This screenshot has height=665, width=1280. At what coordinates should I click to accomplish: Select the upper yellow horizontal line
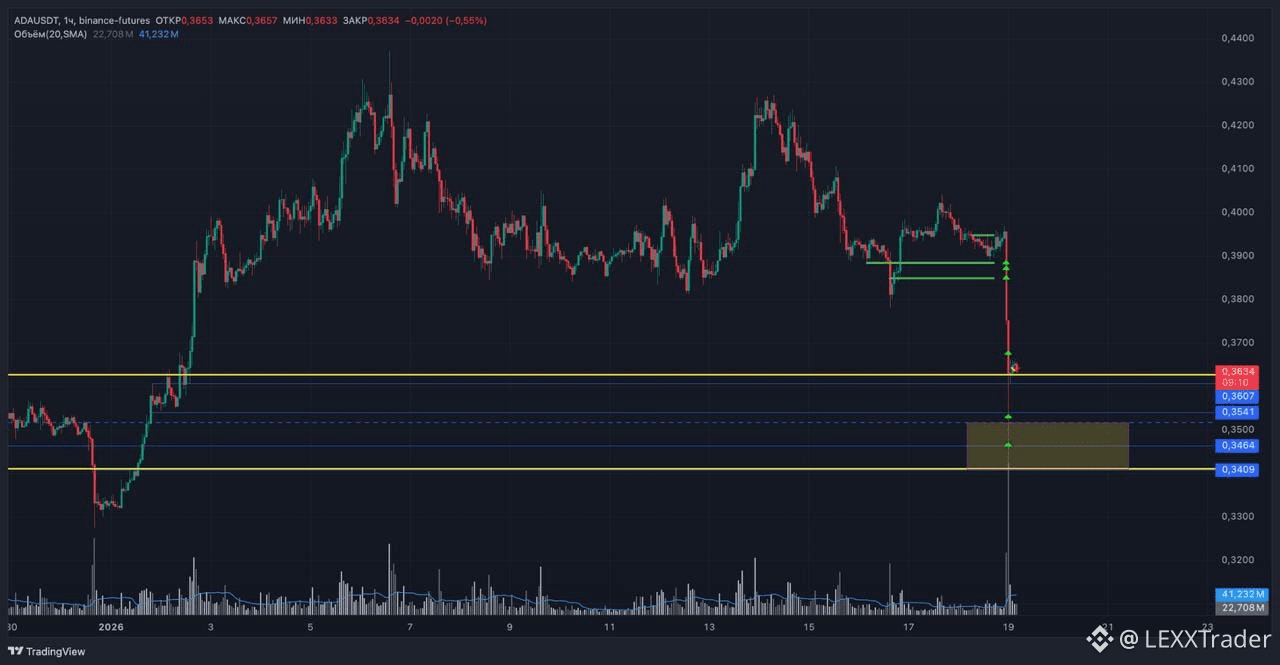coord(610,375)
